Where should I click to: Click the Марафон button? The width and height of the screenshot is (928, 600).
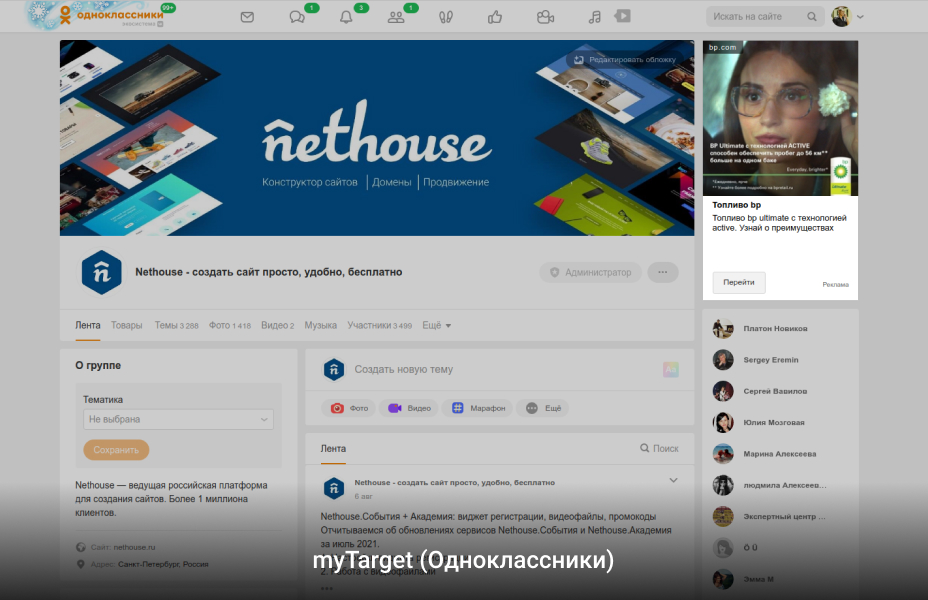pos(478,408)
